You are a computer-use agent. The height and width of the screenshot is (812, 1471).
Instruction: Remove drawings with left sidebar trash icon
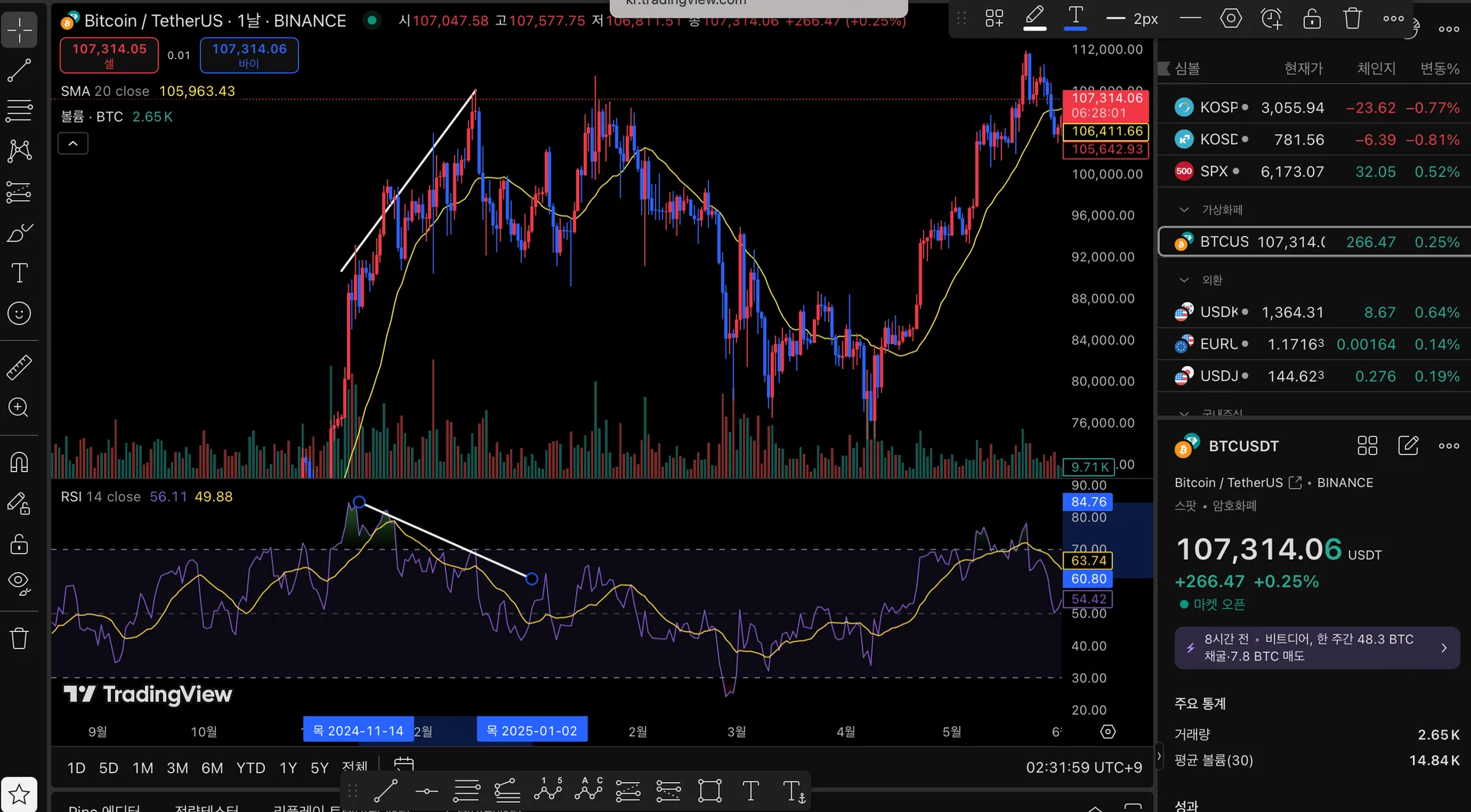pyautogui.click(x=19, y=638)
